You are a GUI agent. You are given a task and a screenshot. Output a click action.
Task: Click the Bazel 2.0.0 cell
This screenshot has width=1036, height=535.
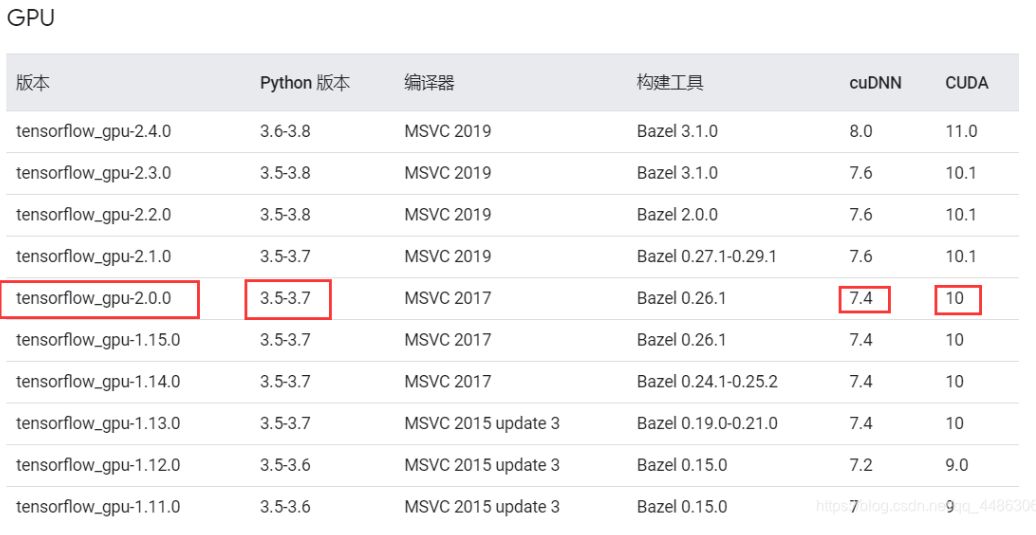click(677, 215)
